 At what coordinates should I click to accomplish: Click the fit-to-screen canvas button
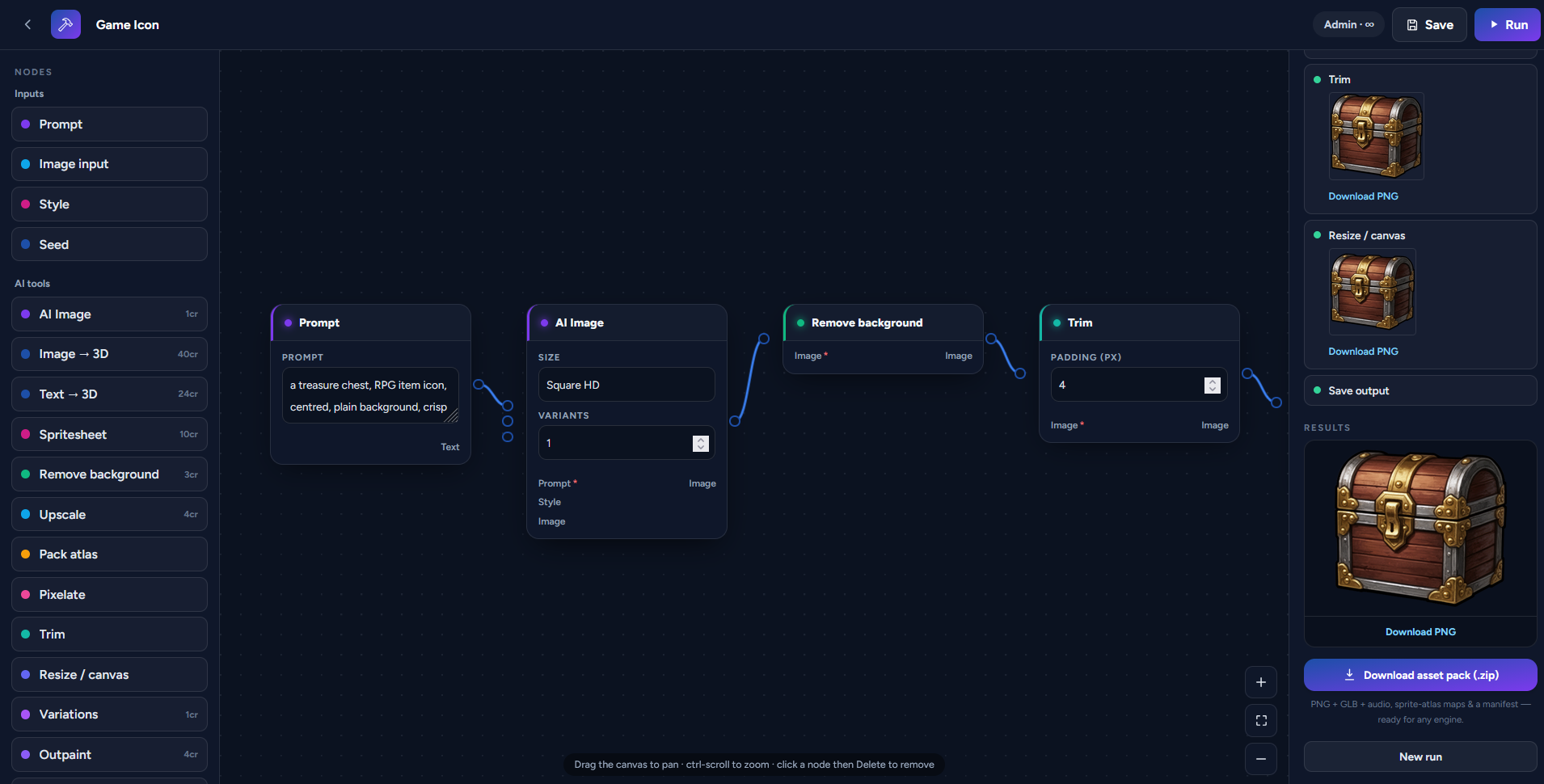pos(1261,720)
